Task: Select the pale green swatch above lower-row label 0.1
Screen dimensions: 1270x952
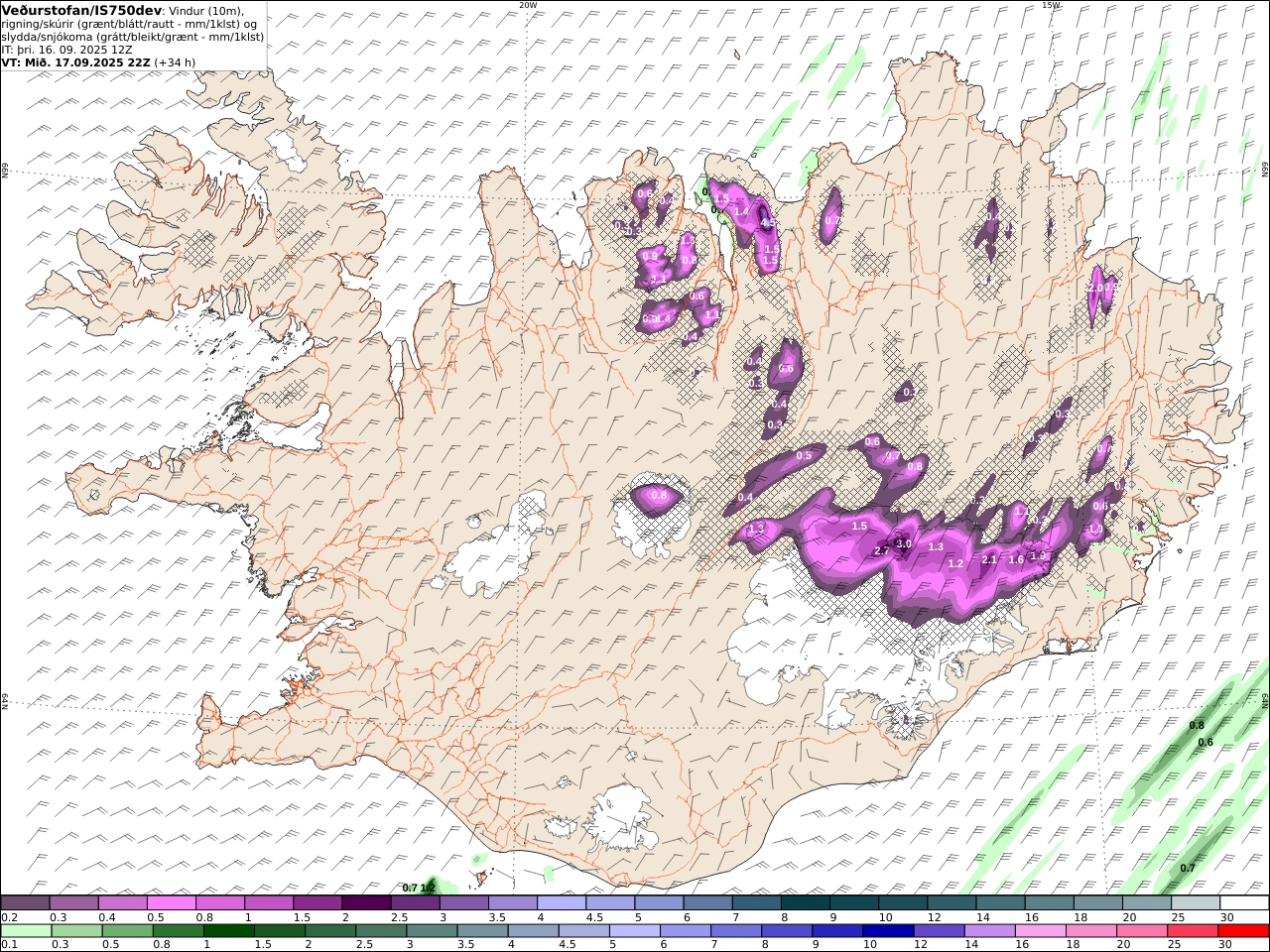Action: [x=27, y=931]
